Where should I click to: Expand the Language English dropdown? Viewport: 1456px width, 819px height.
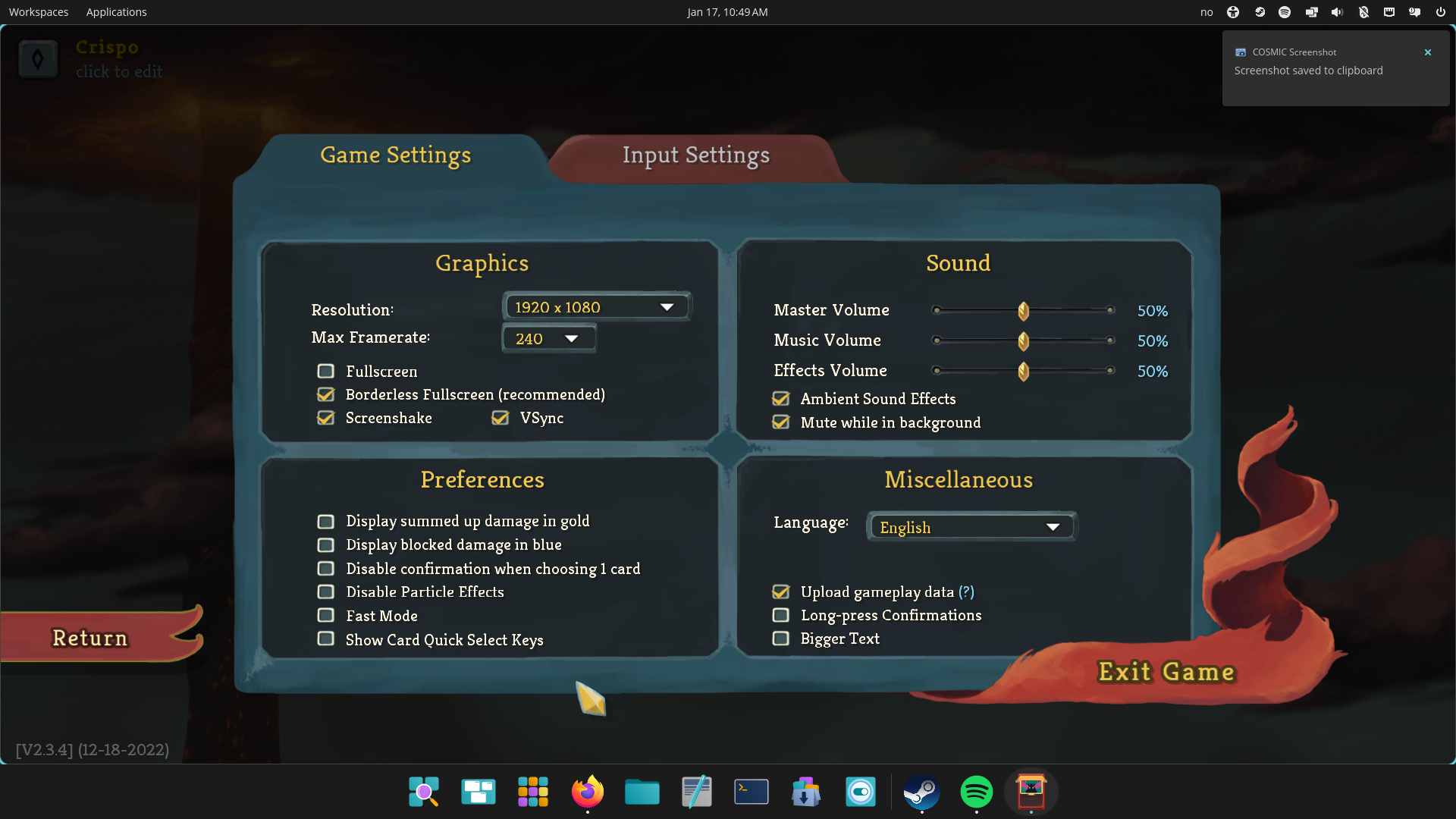971,527
